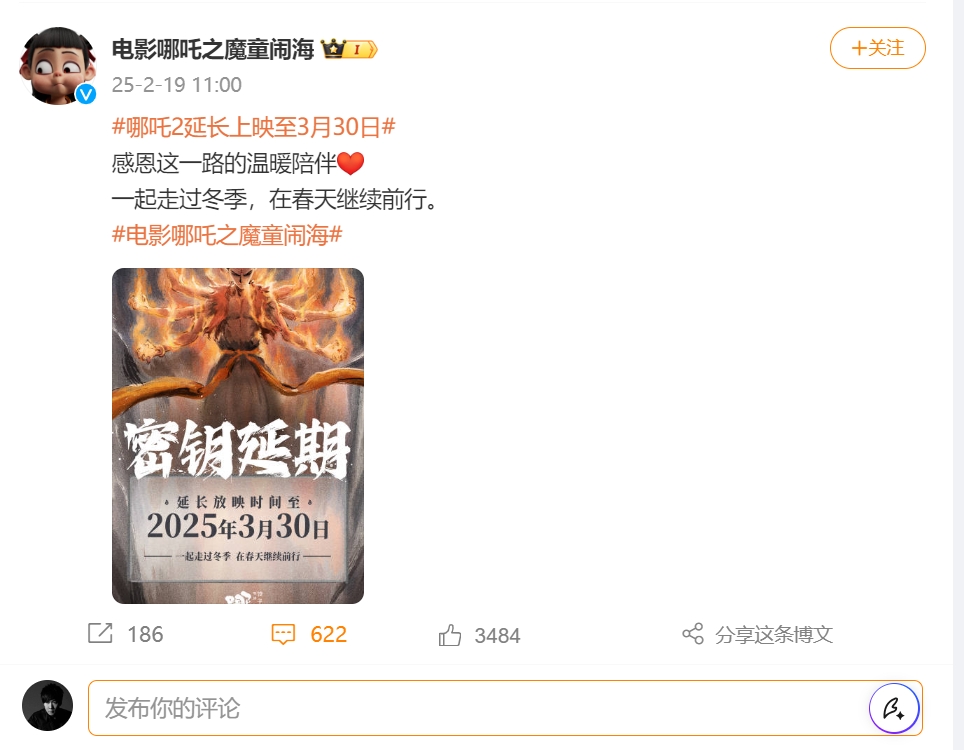Screen dimensions: 964x750
Task: Click the share icon for this post
Action: click(693, 634)
